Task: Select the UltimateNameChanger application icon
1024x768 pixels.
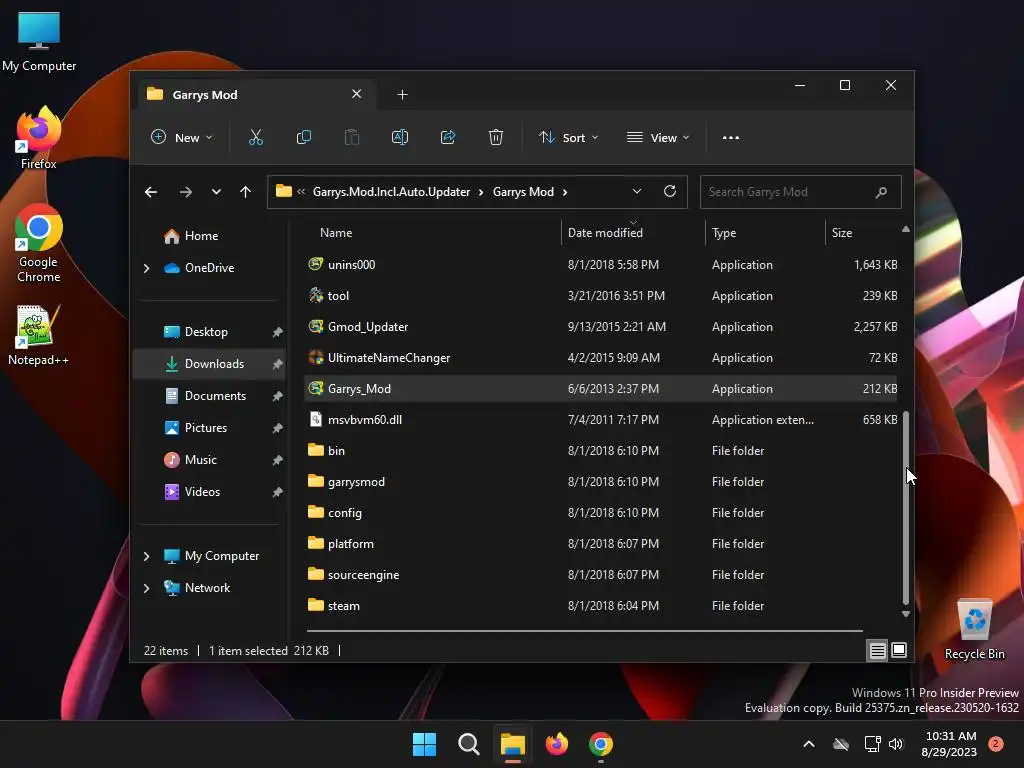Action: [315, 357]
